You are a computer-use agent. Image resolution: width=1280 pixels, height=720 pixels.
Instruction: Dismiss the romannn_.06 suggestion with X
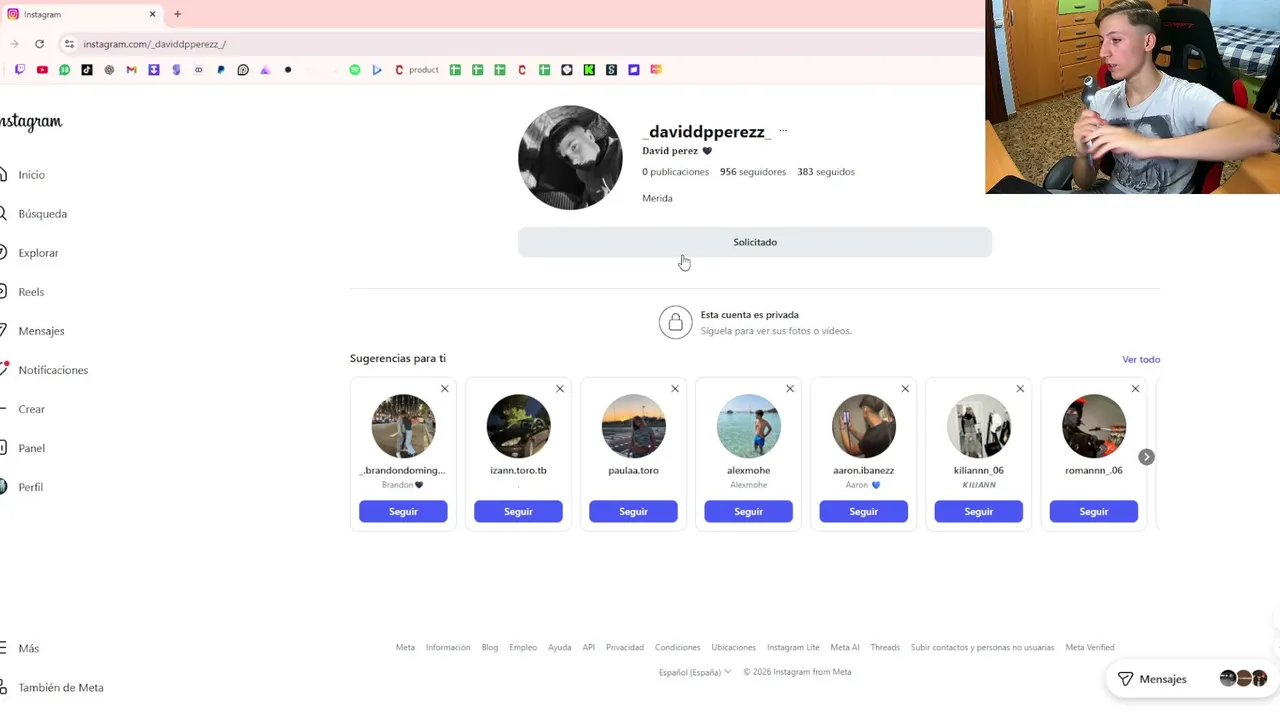pyautogui.click(x=1135, y=389)
